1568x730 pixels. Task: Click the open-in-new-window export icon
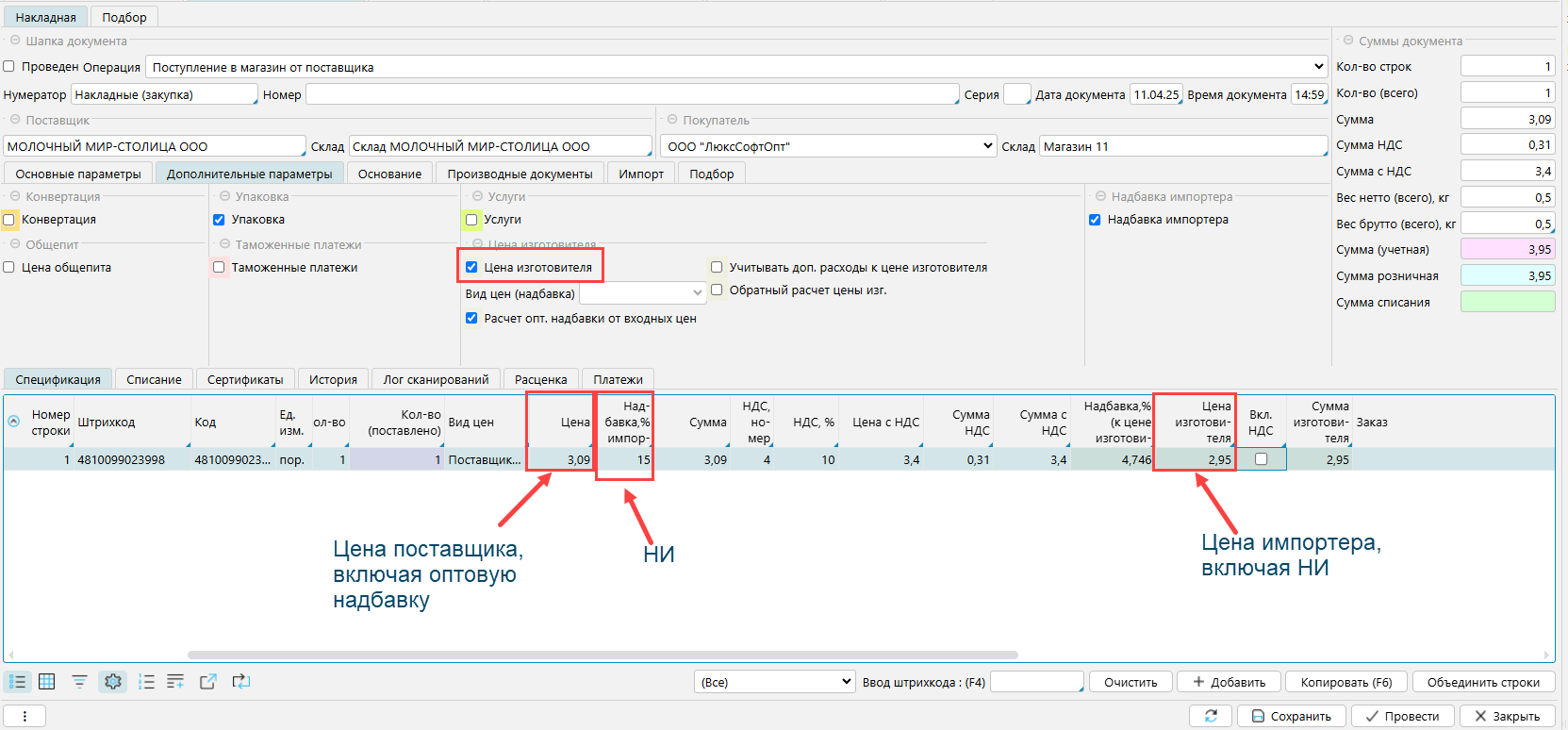pyautogui.click(x=208, y=682)
